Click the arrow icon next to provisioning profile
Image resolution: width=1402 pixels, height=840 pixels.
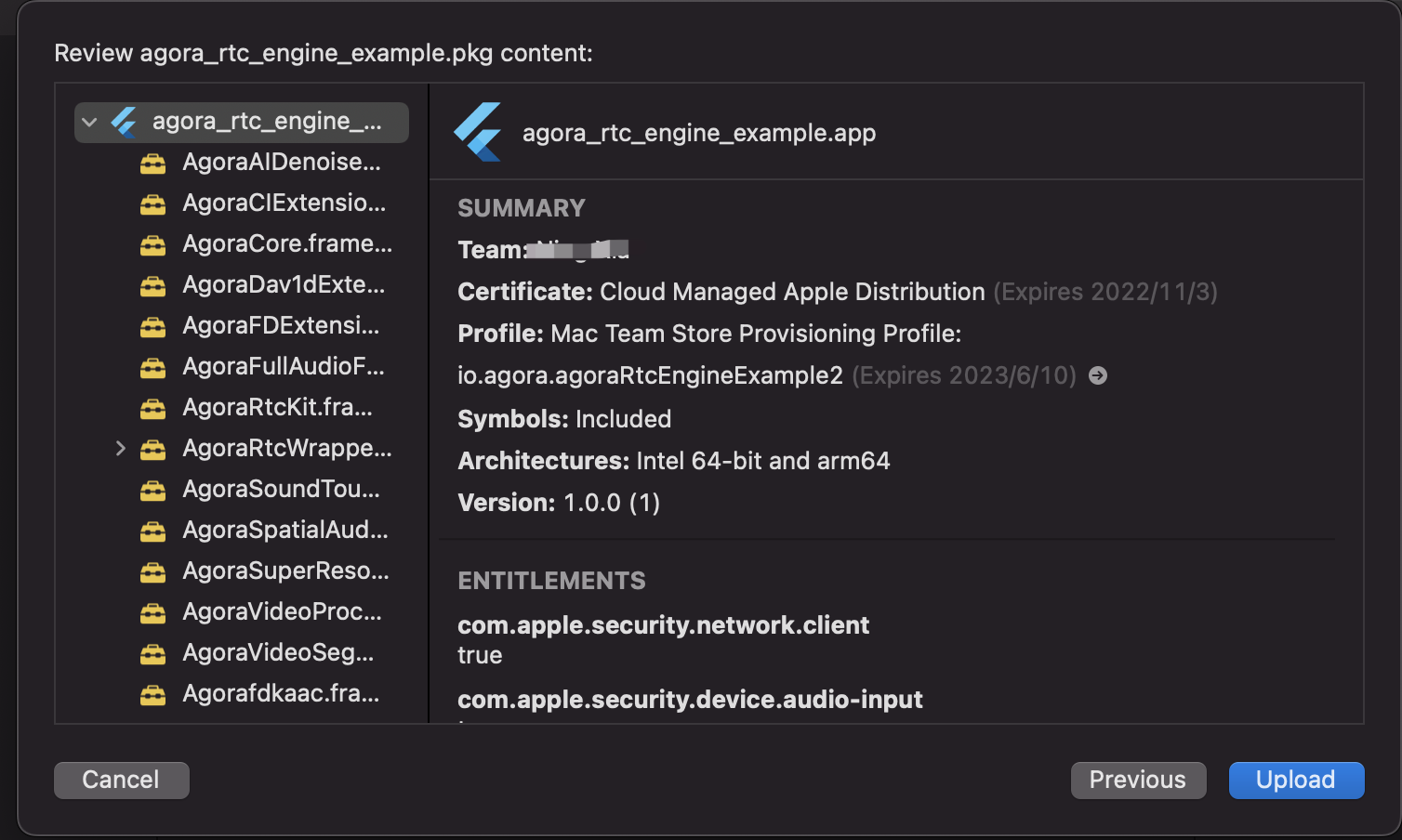click(1098, 375)
